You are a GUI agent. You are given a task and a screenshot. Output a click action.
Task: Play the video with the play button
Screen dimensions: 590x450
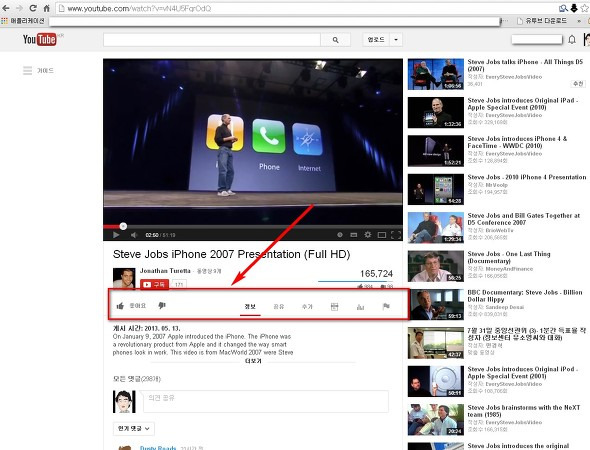116,235
